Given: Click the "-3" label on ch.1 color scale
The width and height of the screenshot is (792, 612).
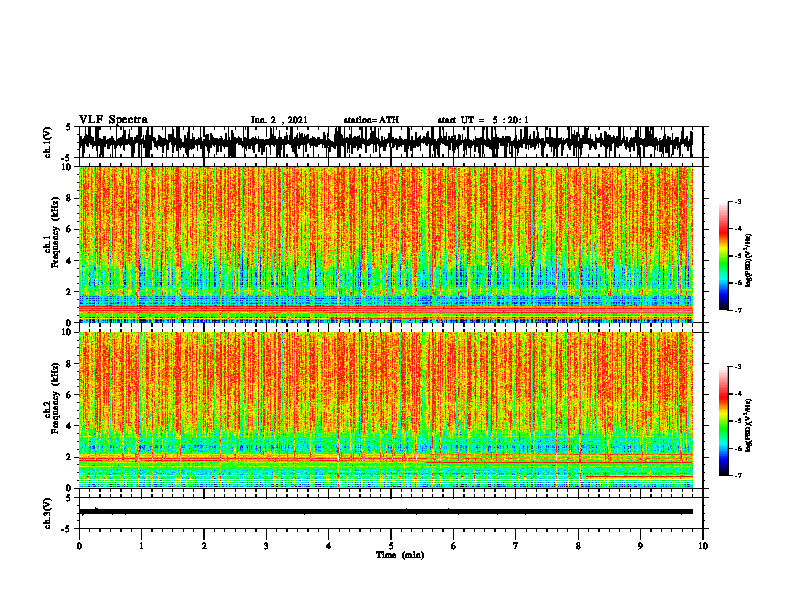Looking at the screenshot, I should (738, 201).
